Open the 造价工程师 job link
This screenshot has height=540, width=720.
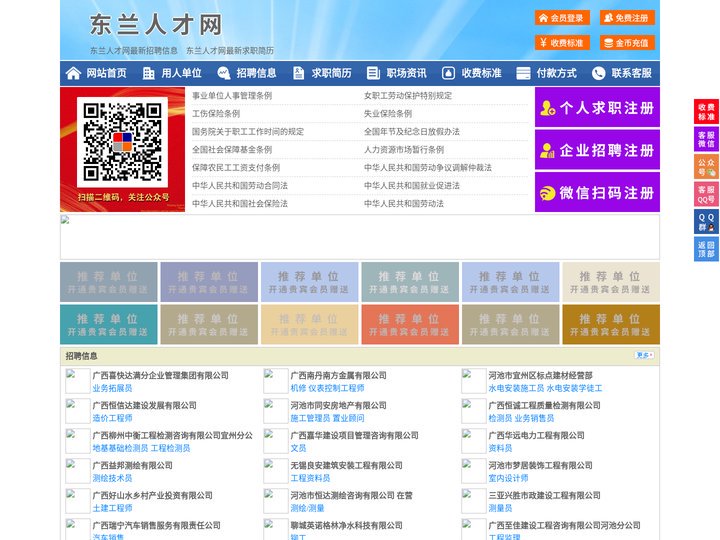pyautogui.click(x=112, y=418)
